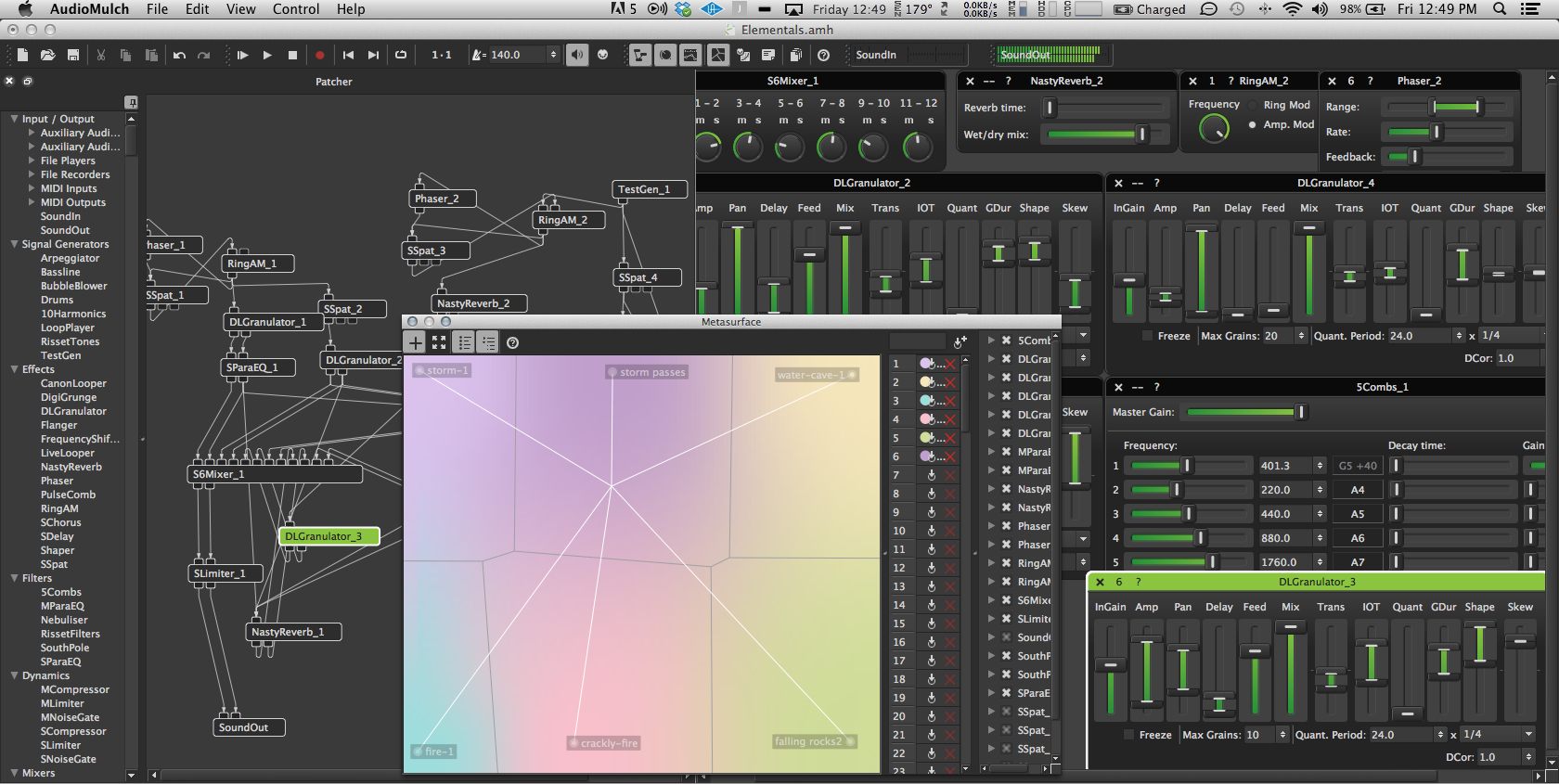Select the Ring Mod radio button
Screen dimensions: 1559x784
[1253, 106]
